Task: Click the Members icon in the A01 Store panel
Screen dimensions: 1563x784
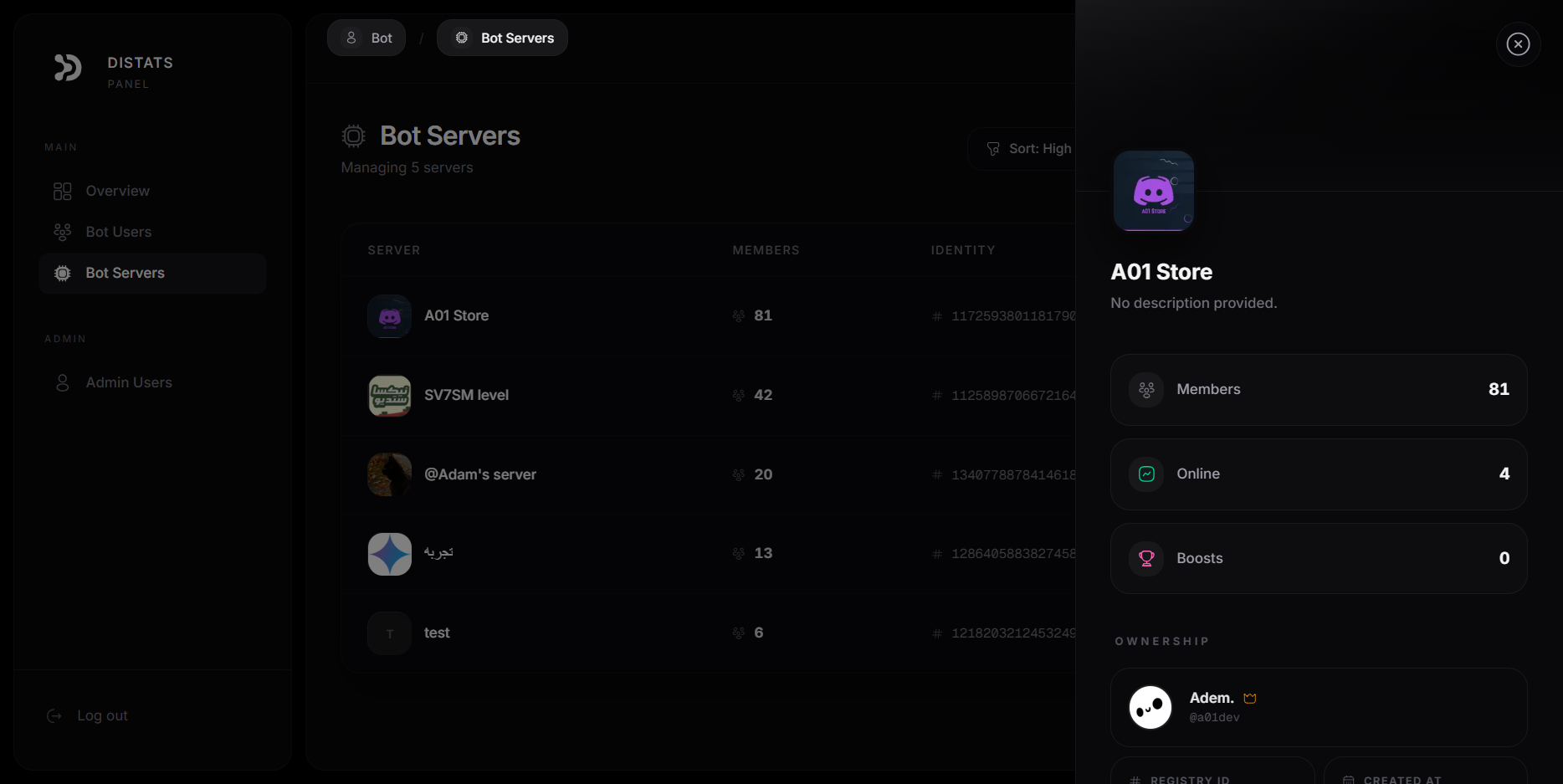Action: (1145, 389)
